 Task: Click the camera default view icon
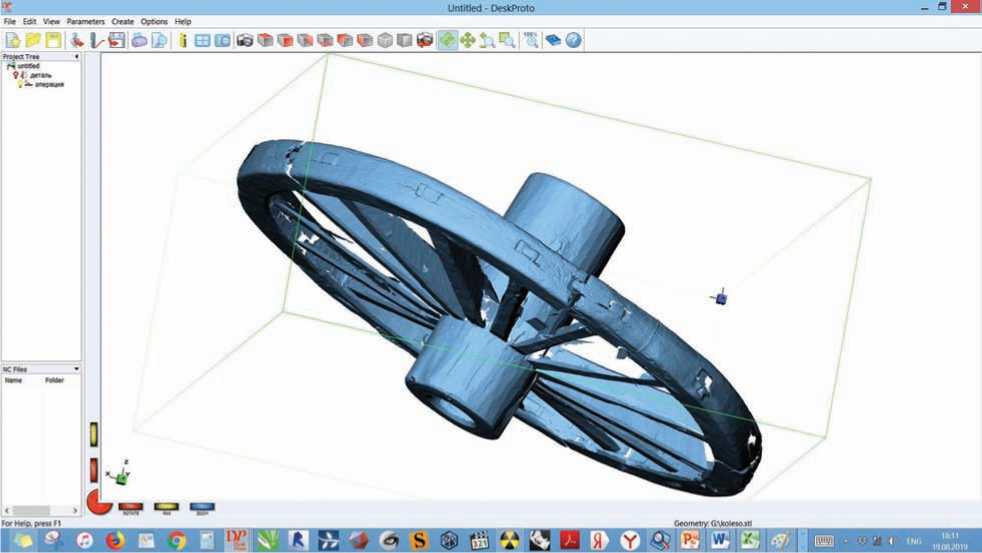[244, 40]
